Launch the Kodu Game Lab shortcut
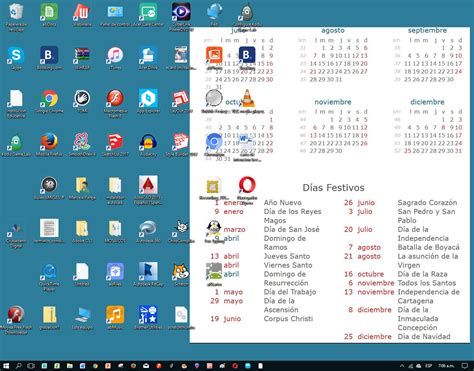Screen dimensions: 474x371 tap(16, 142)
